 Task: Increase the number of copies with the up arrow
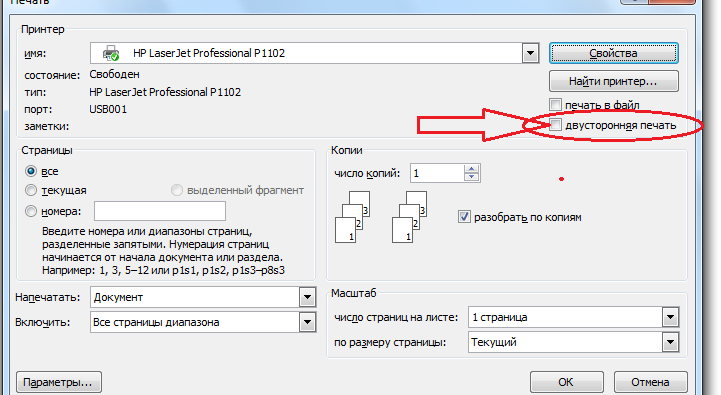pyautogui.click(x=471, y=169)
